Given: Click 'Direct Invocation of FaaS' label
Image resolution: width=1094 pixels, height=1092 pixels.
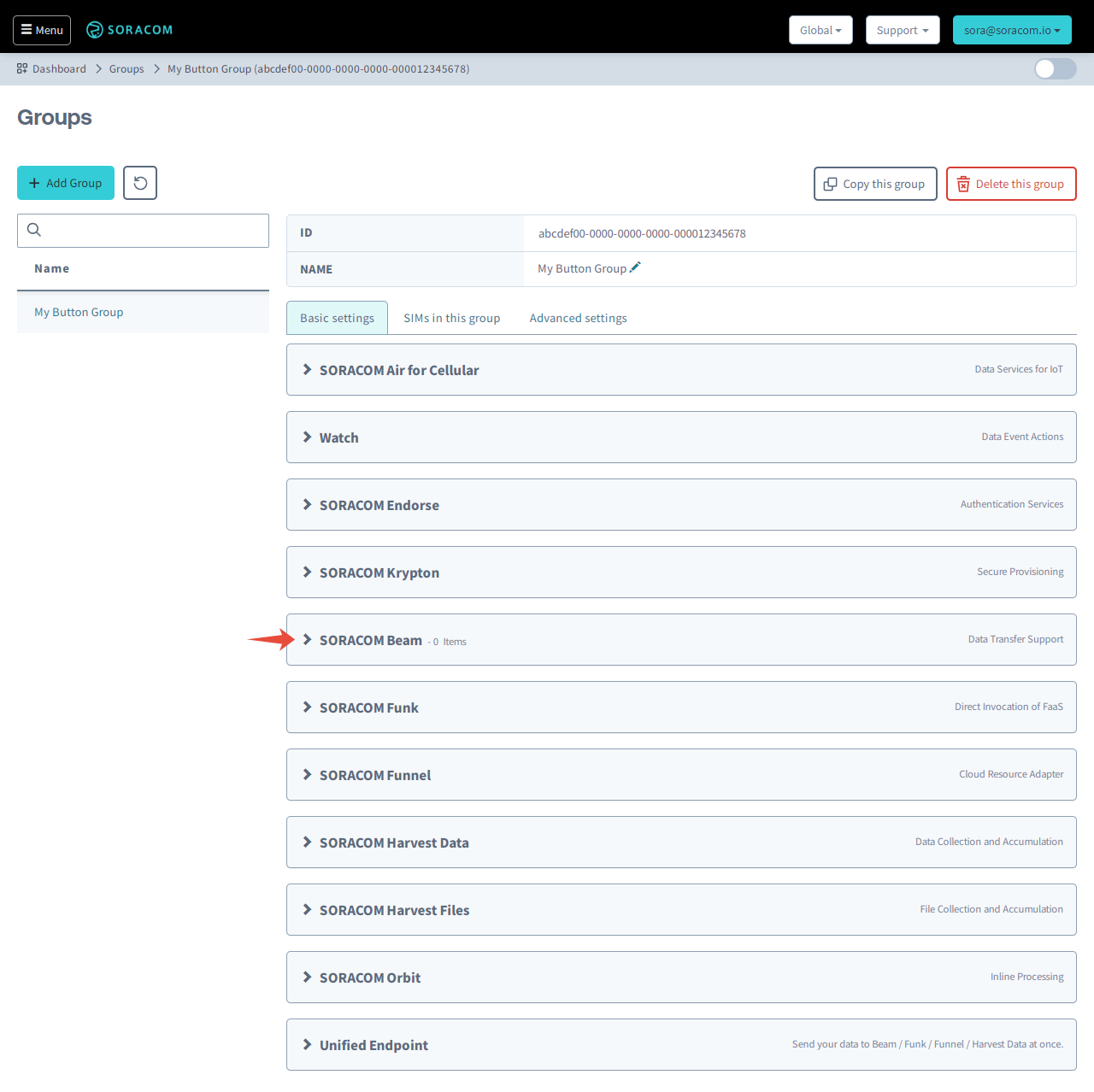Looking at the screenshot, I should 1009,707.
